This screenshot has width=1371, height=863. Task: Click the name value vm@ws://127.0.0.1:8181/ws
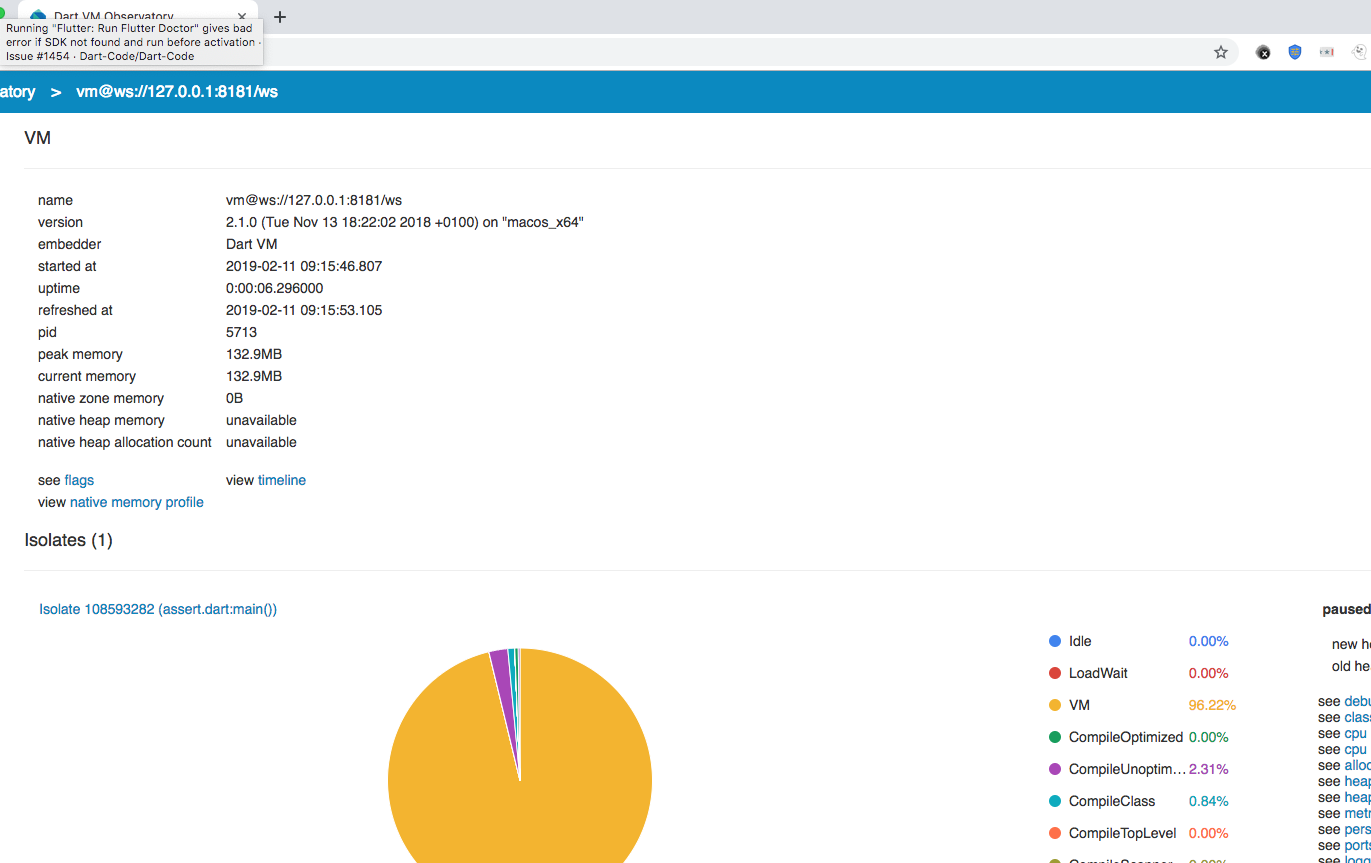pyautogui.click(x=314, y=200)
